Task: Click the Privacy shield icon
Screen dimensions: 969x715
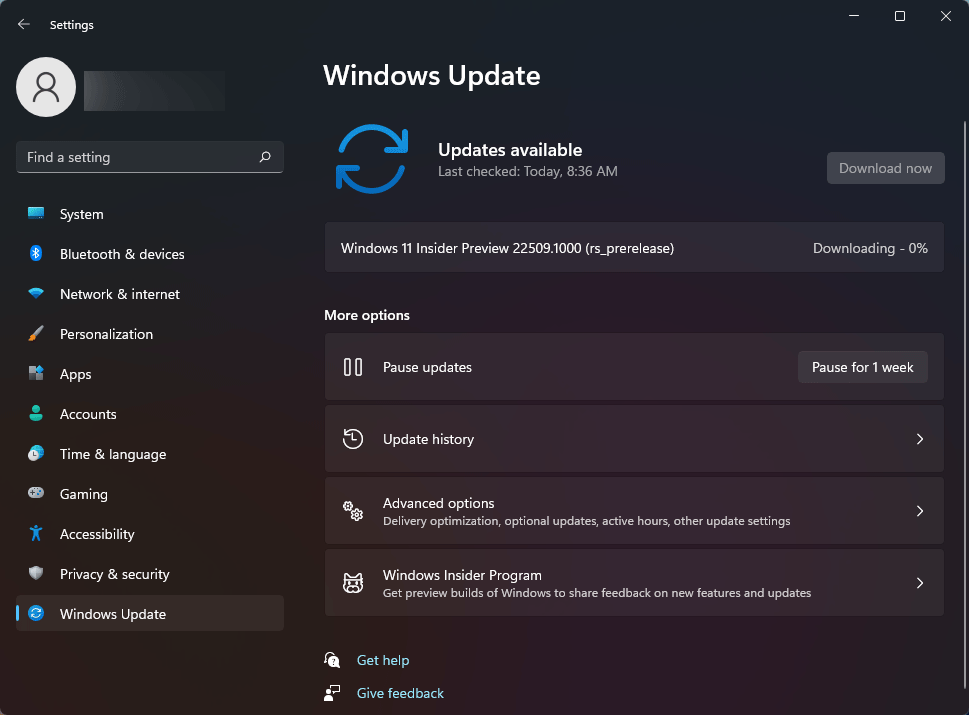Action: pyautogui.click(x=36, y=573)
